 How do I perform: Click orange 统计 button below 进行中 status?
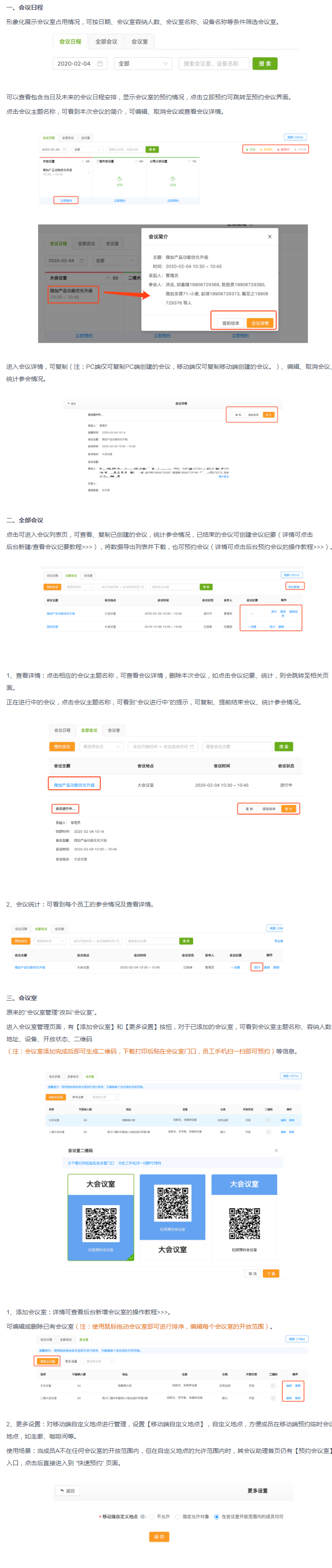289,808
